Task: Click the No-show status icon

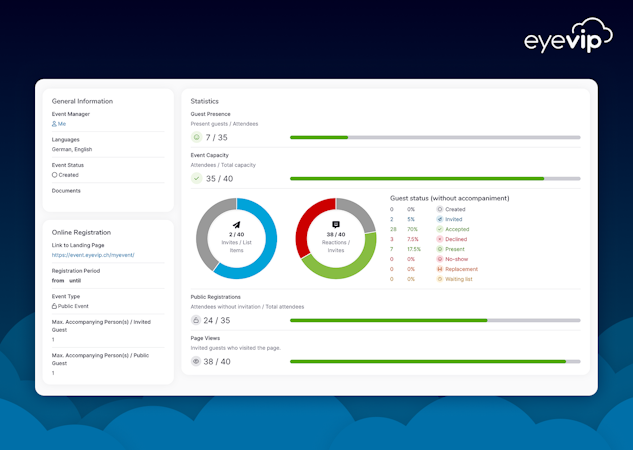Action: [440, 259]
